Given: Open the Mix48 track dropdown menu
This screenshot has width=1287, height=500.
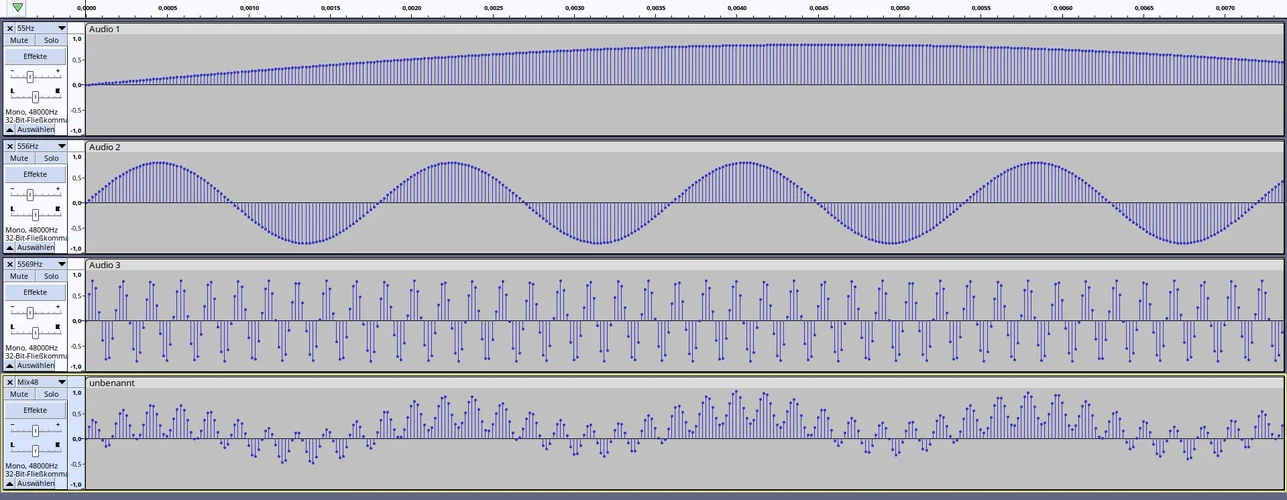Looking at the screenshot, I should (41, 382).
